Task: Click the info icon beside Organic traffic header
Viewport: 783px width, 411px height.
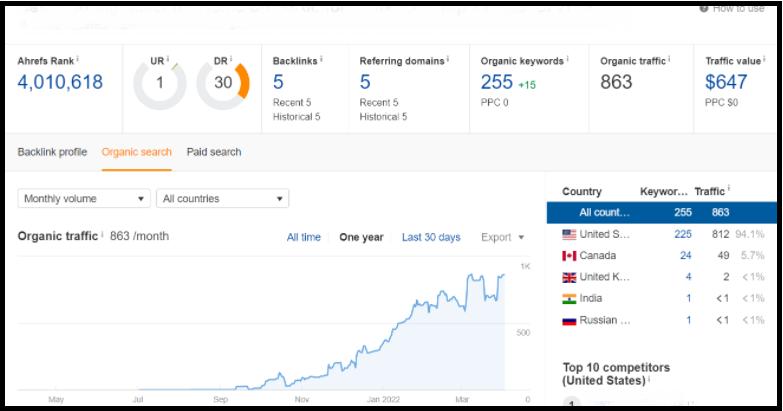Action: click(x=669, y=59)
